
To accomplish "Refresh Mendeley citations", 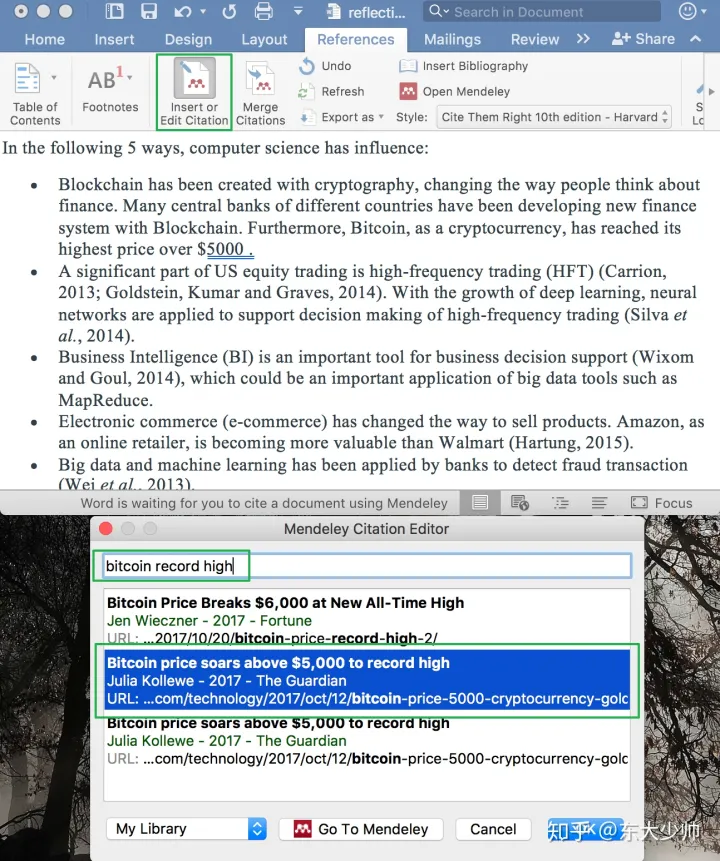I will (x=332, y=92).
